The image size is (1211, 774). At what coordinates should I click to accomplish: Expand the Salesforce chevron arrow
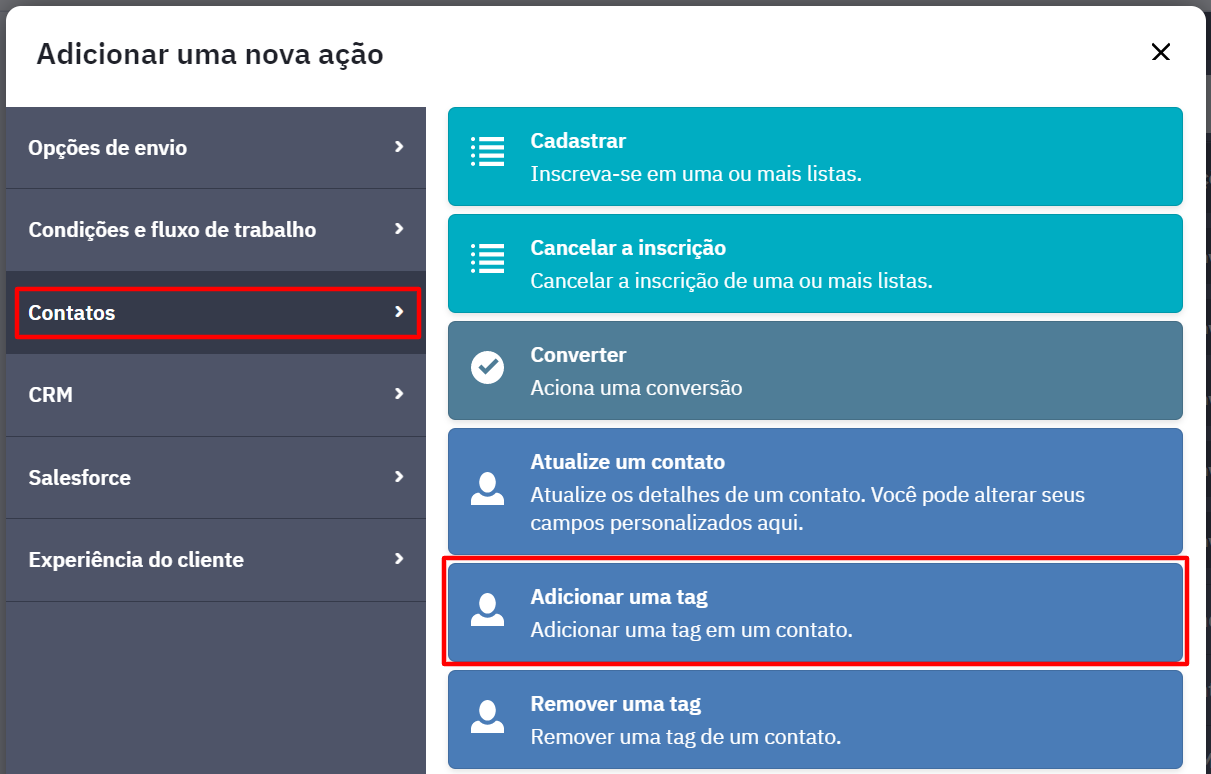(399, 477)
